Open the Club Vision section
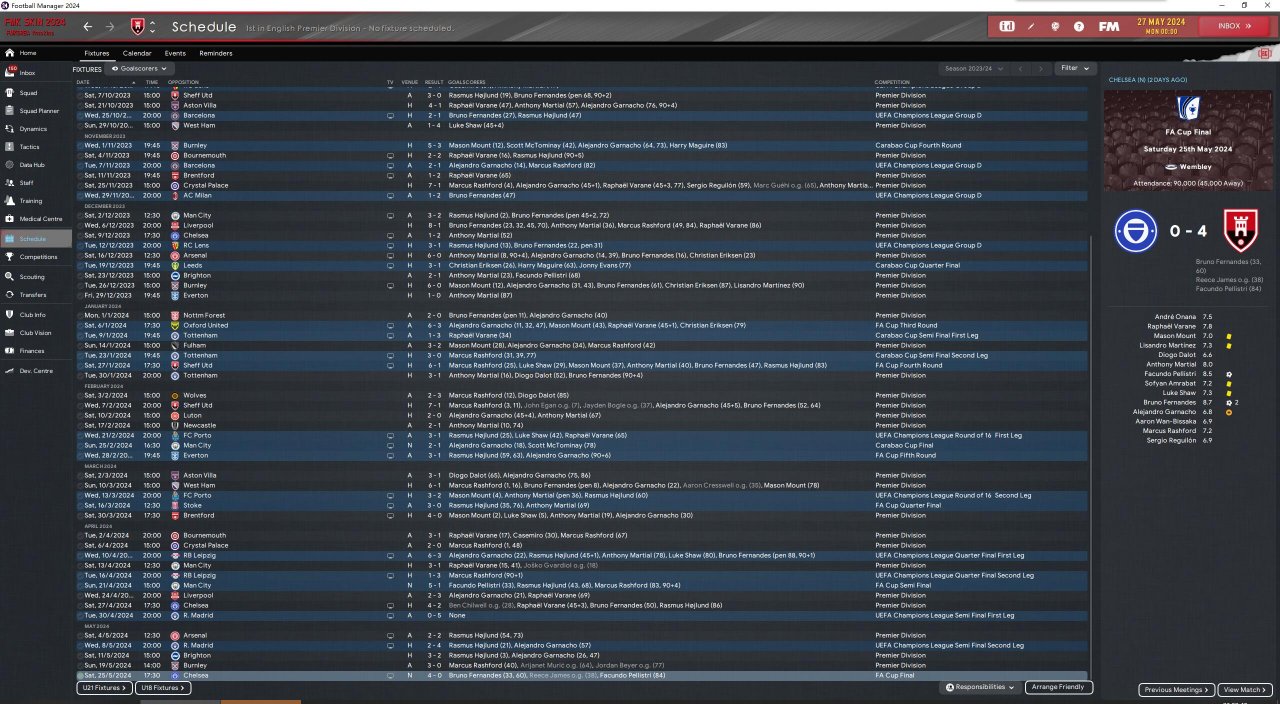This screenshot has height=704, width=1280. 35,332
